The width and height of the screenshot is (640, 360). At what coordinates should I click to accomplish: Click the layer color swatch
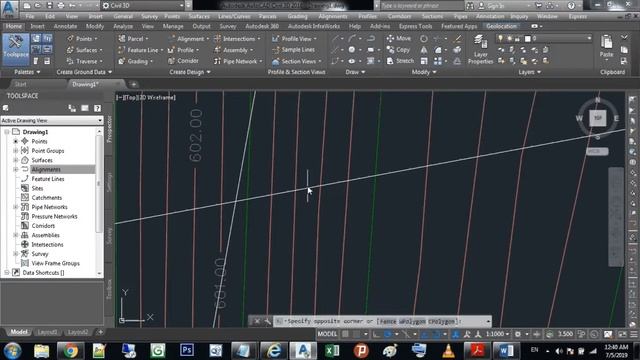tap(527, 39)
